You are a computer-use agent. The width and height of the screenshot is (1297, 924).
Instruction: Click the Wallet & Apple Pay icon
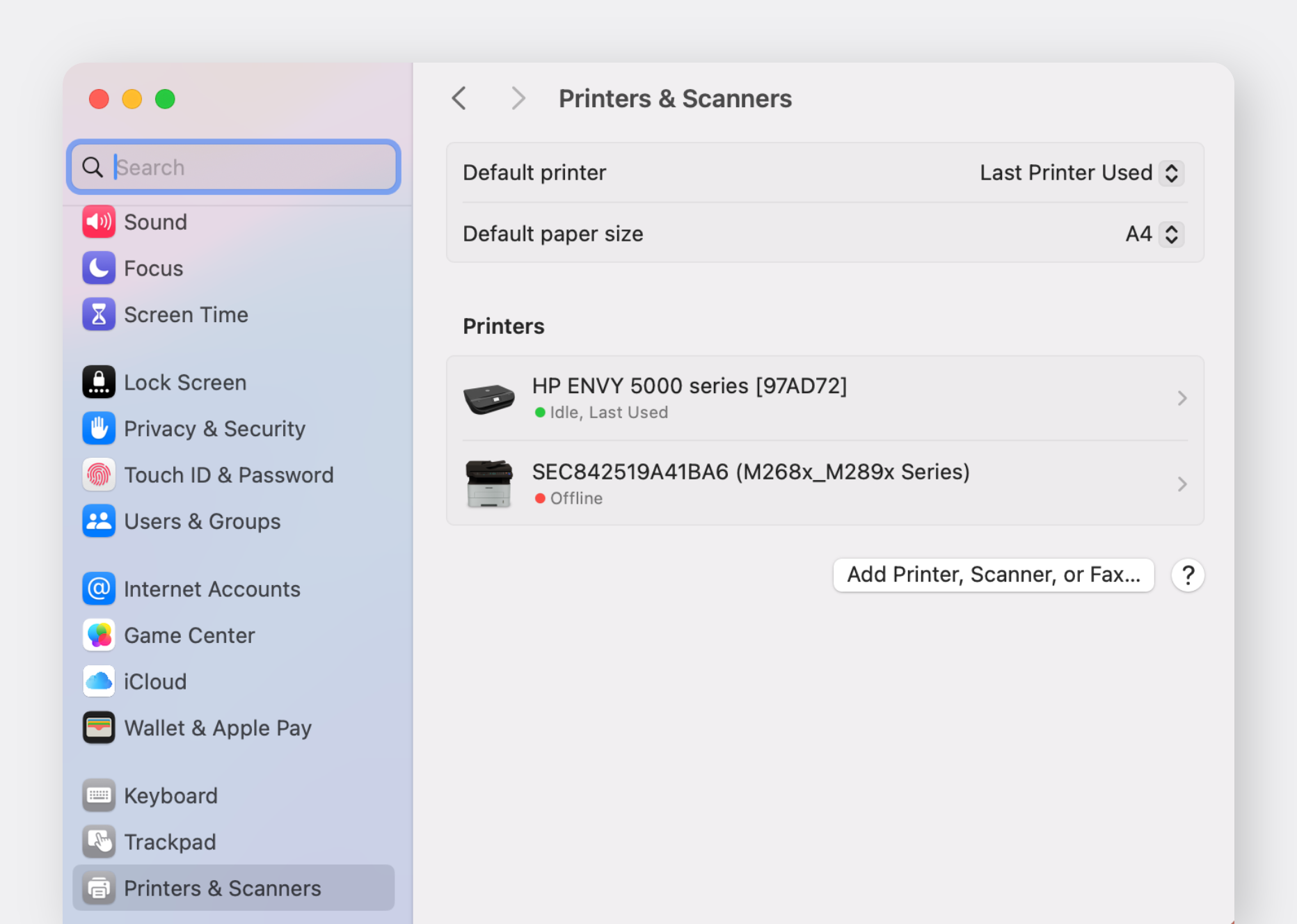(x=99, y=728)
